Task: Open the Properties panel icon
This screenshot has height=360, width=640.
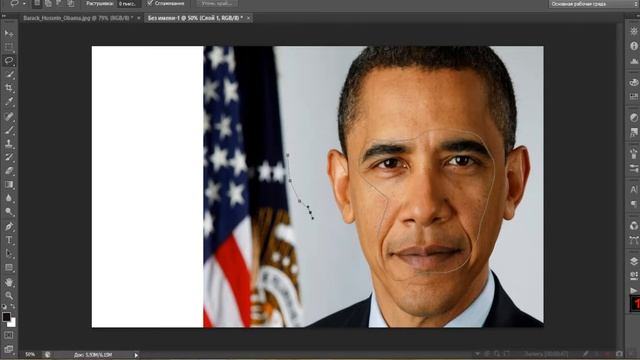Action: (633, 31)
